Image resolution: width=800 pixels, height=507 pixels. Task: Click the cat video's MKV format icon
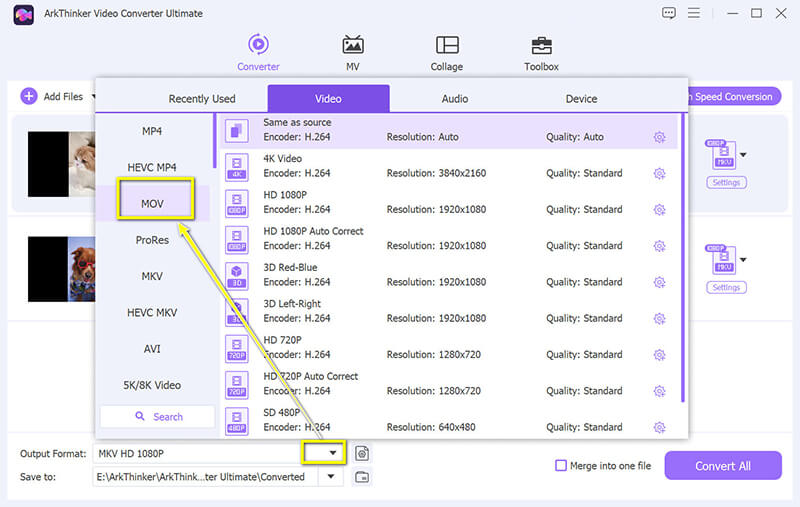click(x=720, y=154)
